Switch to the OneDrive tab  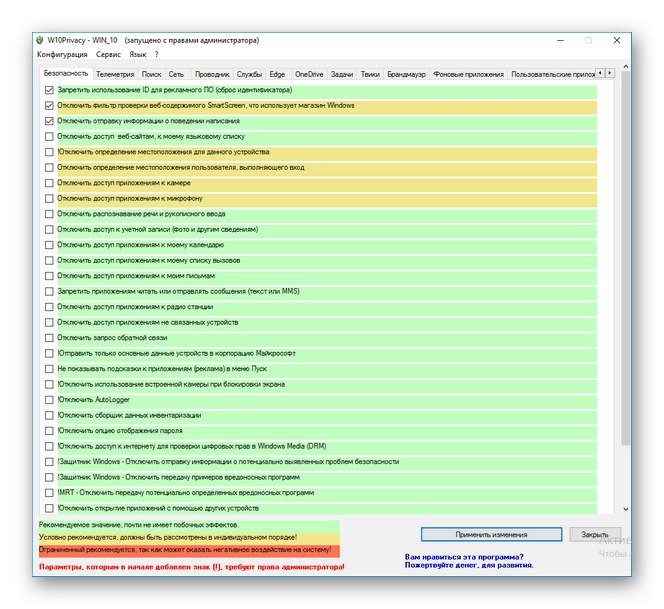coord(309,74)
